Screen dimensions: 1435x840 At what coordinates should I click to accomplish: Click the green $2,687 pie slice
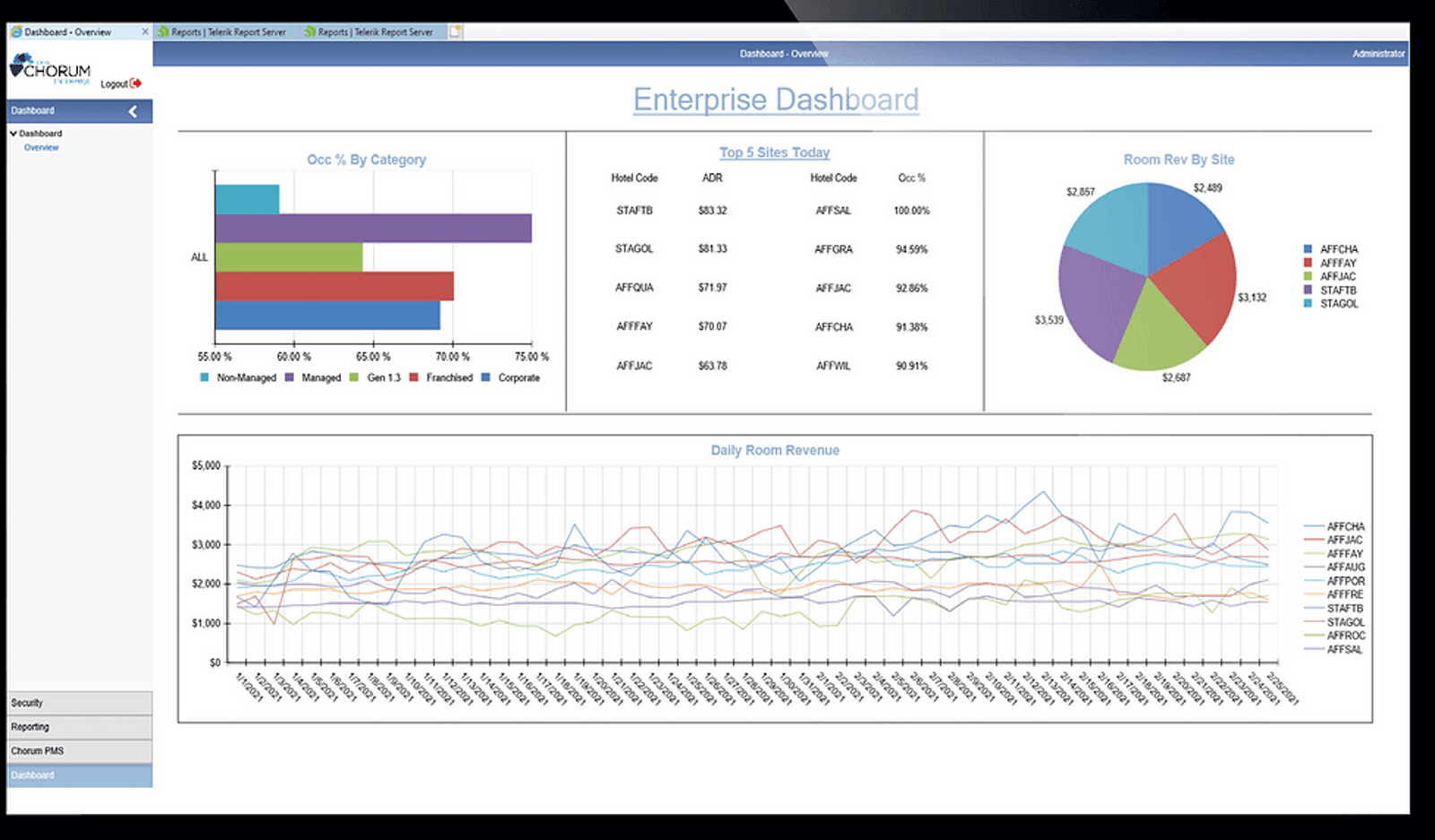pyautogui.click(x=1157, y=330)
